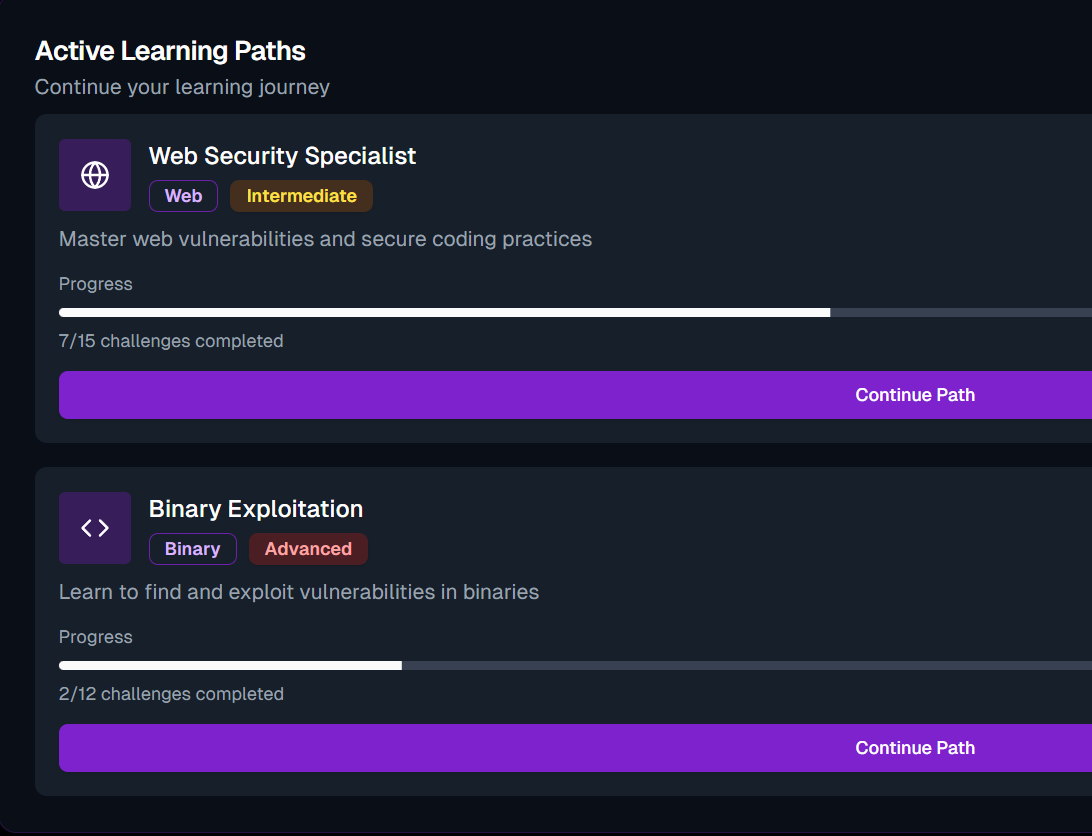Viewport: 1092px width, 836px height.
Task: Click the 'Learn to find and exploit' description
Action: coord(299,592)
